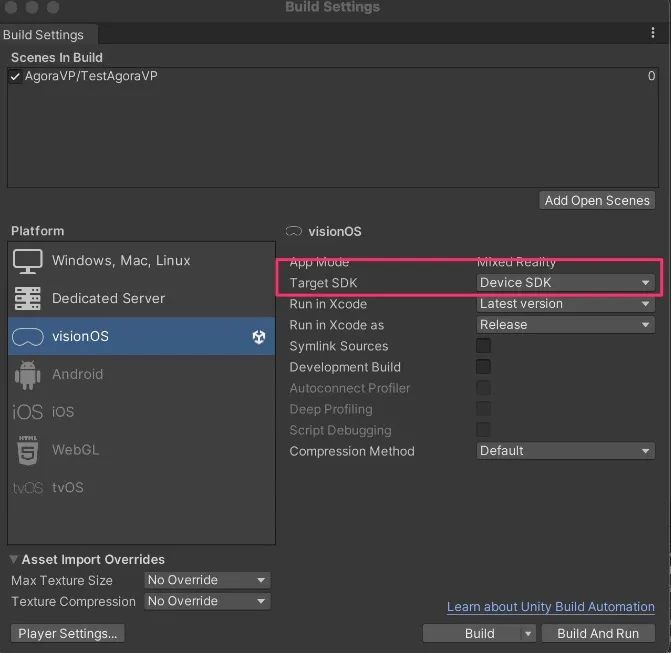Open the Build button dropdown arrow

528,634
